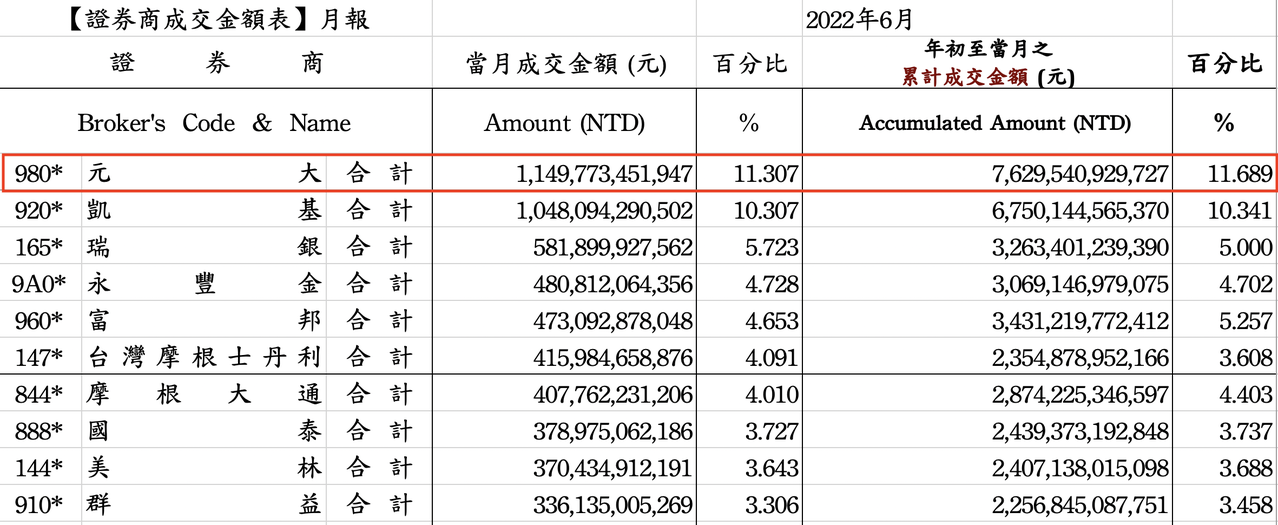Select broker code 960* cell

tap(39, 320)
